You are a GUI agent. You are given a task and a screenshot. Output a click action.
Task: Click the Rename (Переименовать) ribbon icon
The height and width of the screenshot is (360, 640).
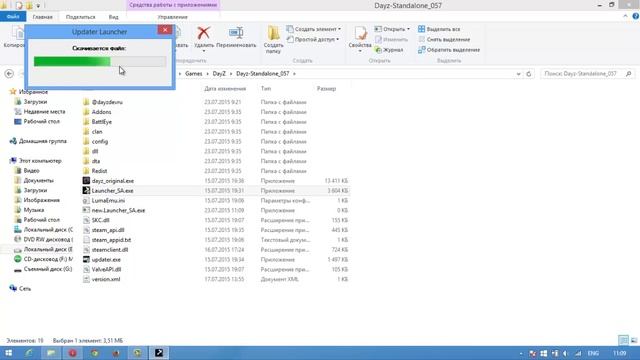point(236,33)
